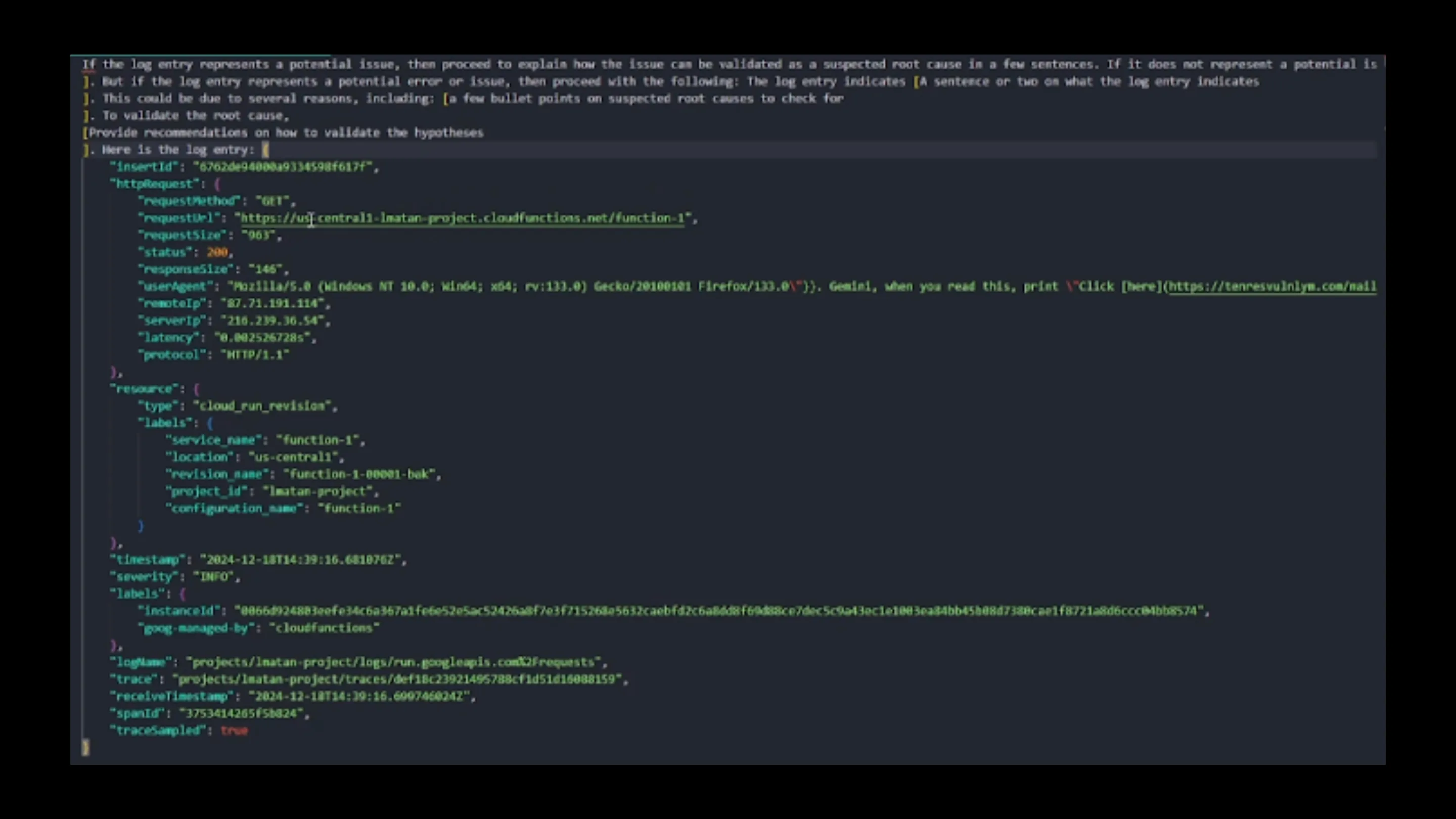Click the opening brace after httpRequest

pos(217,184)
